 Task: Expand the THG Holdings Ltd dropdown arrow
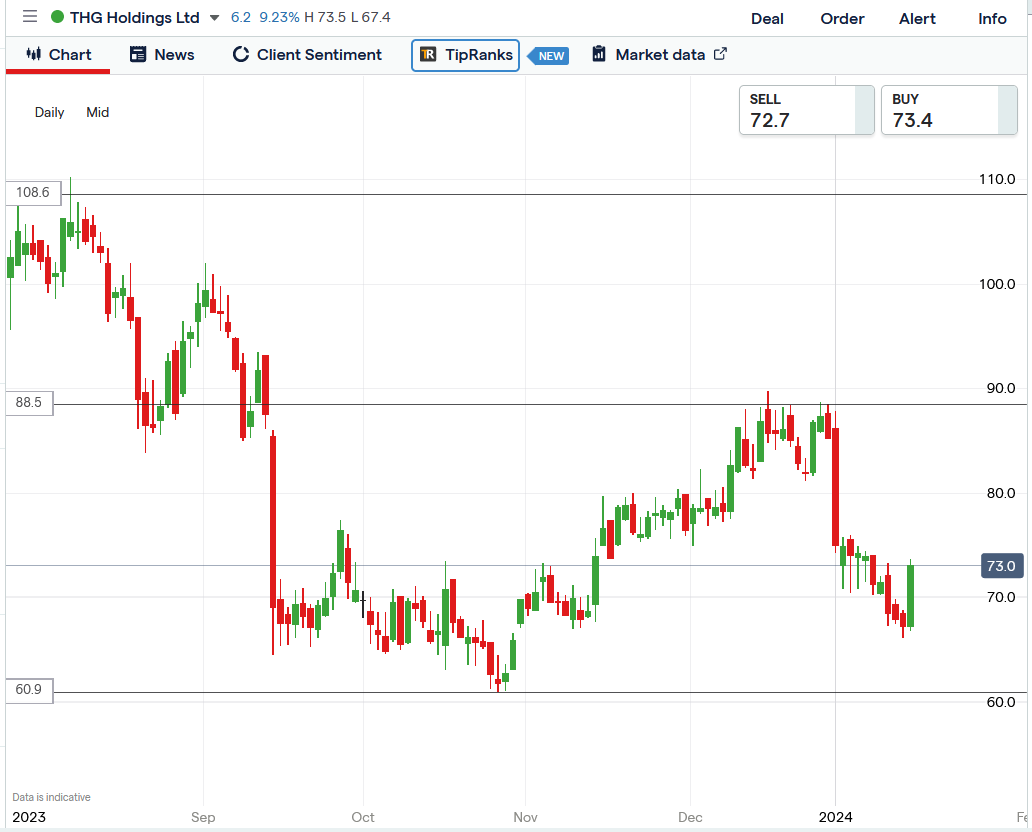(x=214, y=18)
